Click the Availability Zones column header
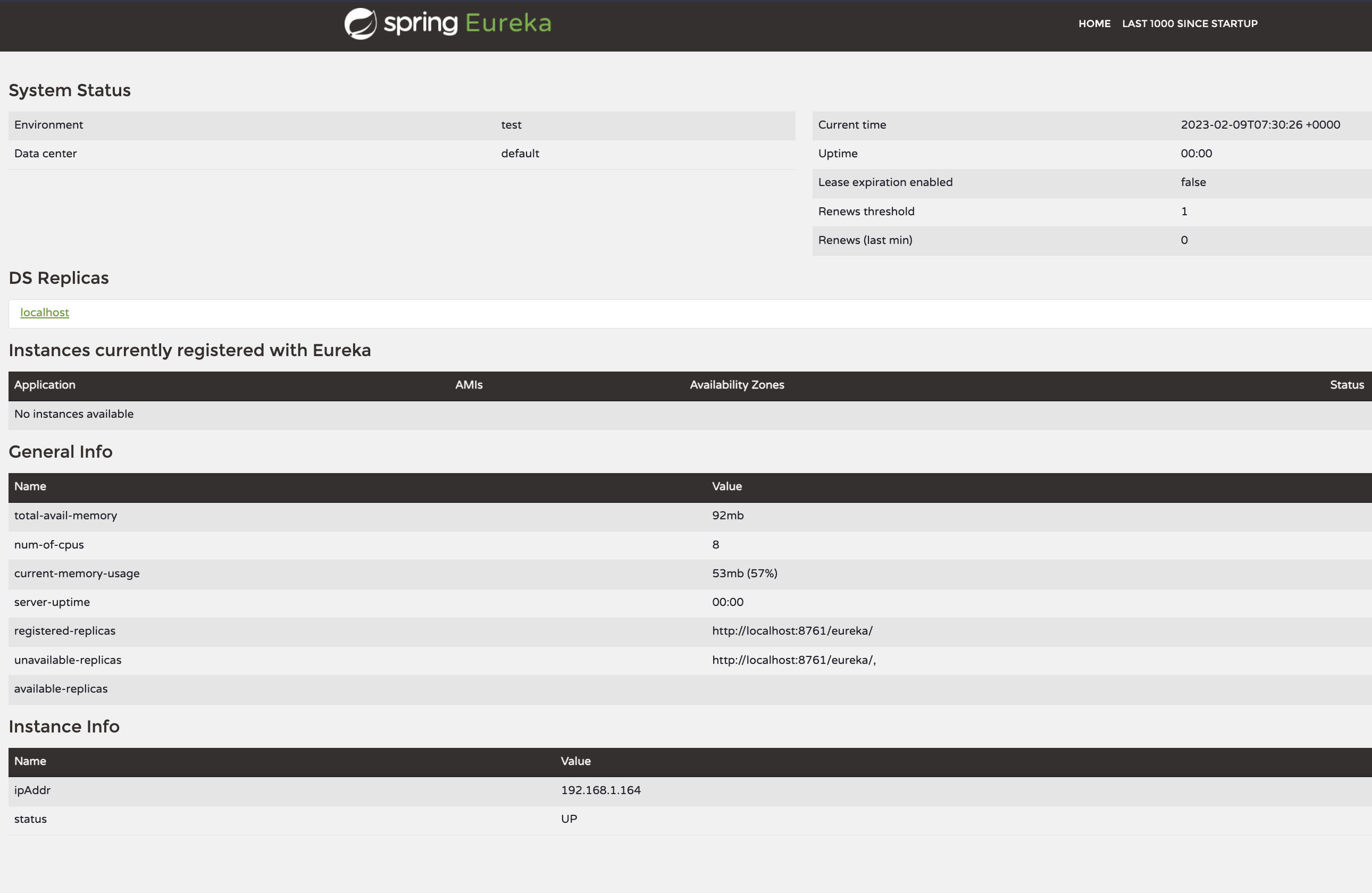Image resolution: width=1372 pixels, height=893 pixels. 737,385
